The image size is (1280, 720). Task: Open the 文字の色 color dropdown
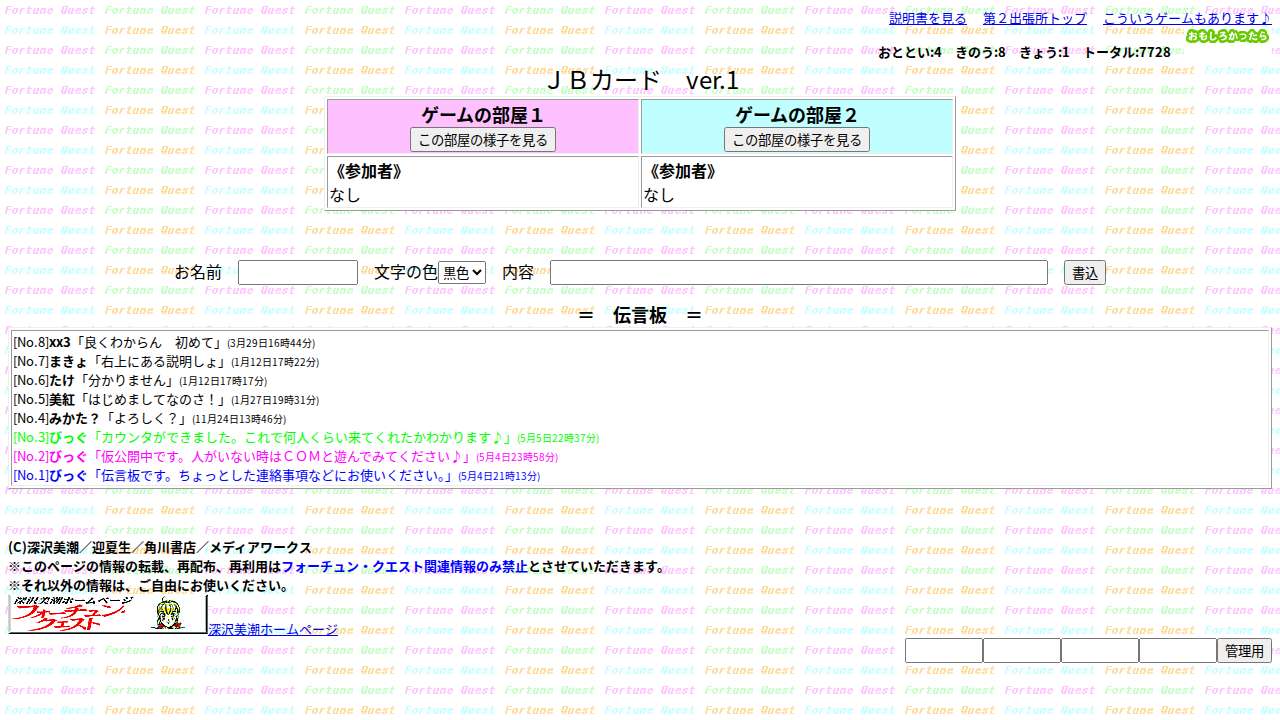tap(462, 272)
